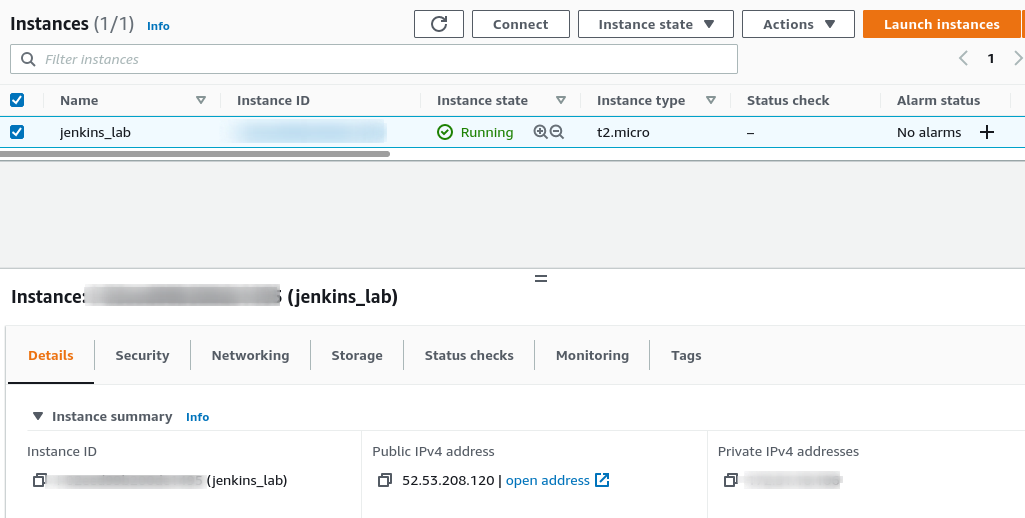This screenshot has width=1025, height=518.
Task: Copy the Private IPv4 address
Action: point(730,481)
